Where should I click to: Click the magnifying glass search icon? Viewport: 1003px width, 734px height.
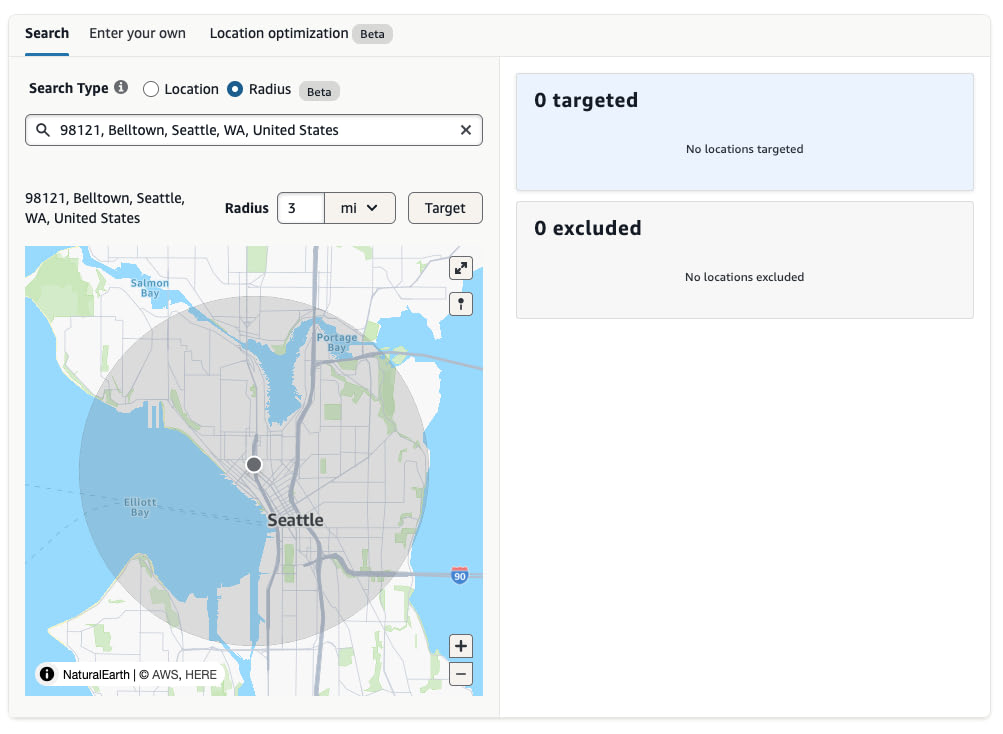[42, 130]
